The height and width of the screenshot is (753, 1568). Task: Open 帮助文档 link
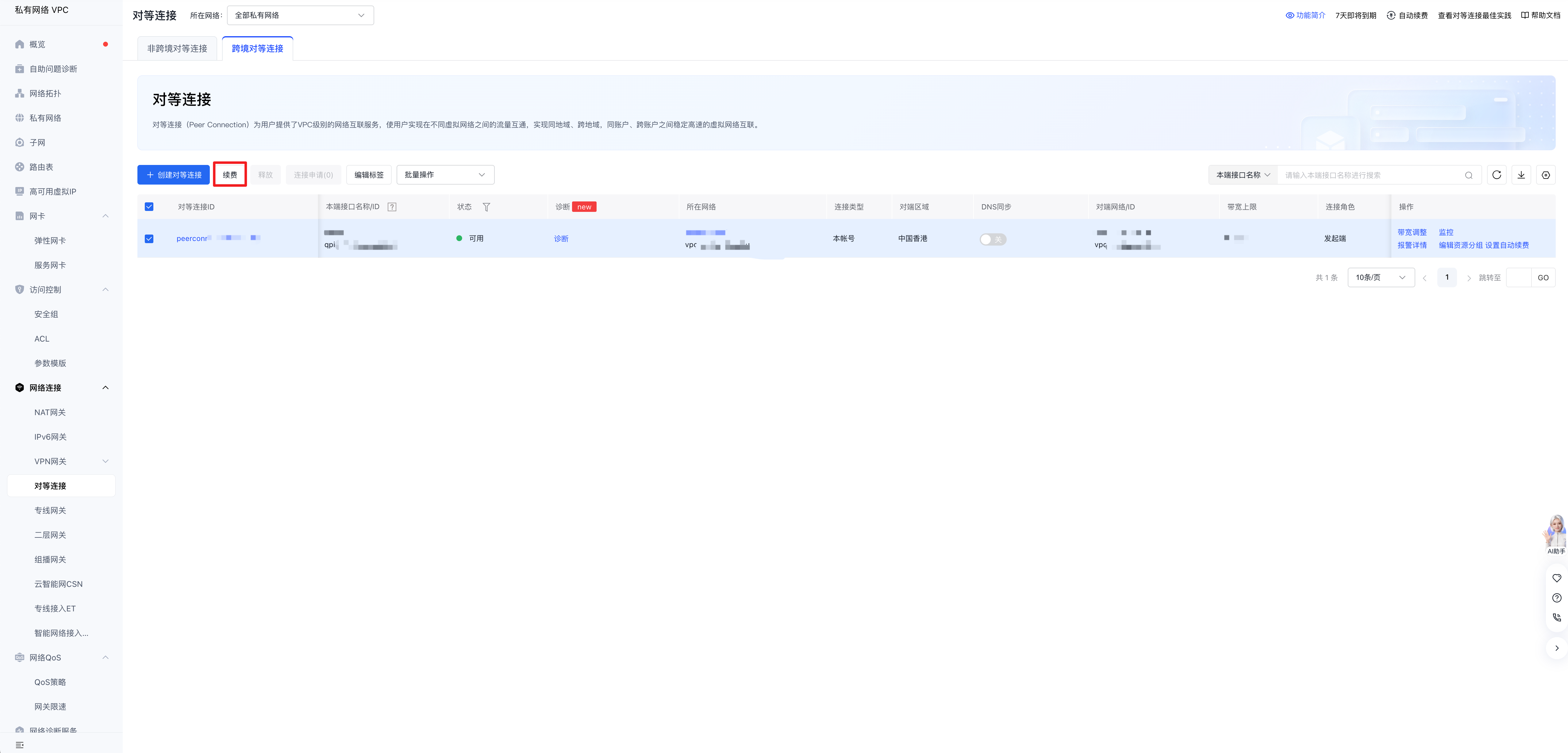point(1540,15)
